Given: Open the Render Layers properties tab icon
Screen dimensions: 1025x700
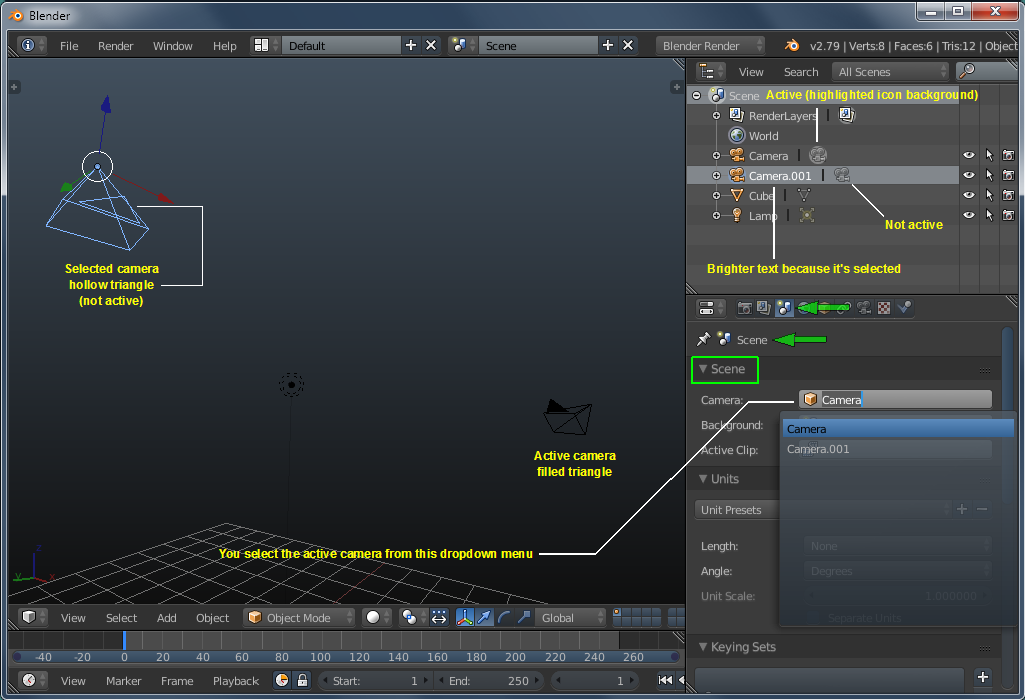Looking at the screenshot, I should click(x=764, y=308).
